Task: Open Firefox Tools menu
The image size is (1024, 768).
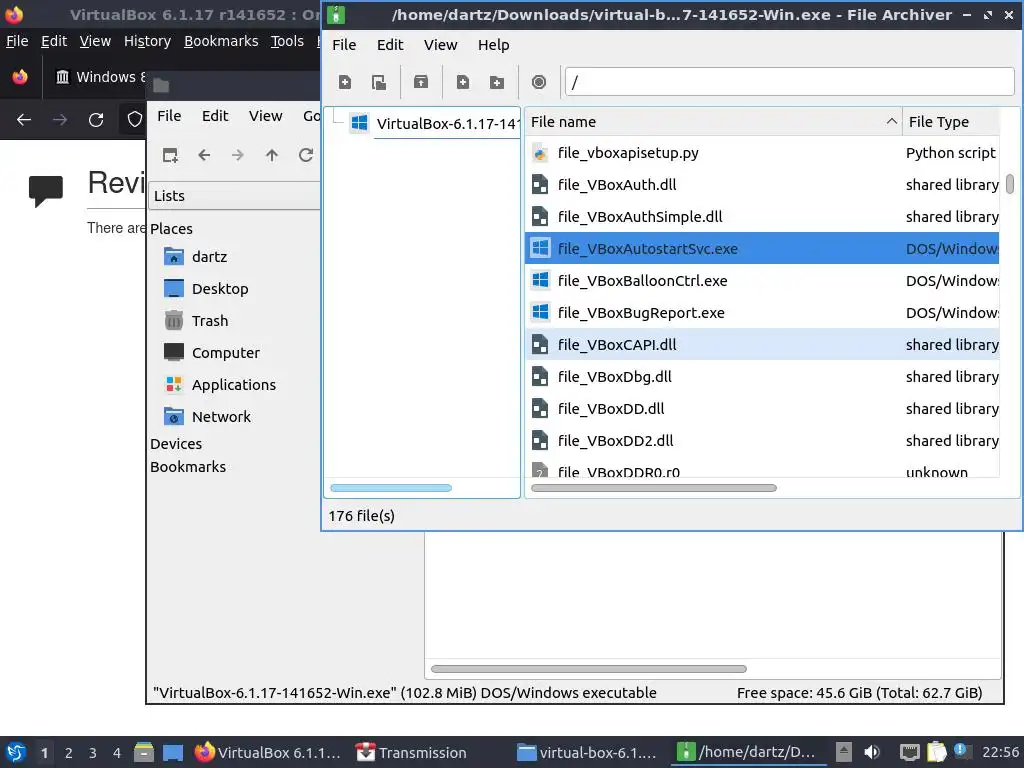Action: point(287,41)
